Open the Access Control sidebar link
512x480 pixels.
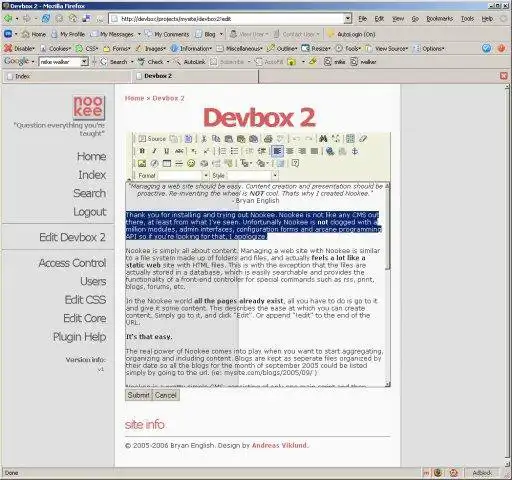tap(72, 263)
